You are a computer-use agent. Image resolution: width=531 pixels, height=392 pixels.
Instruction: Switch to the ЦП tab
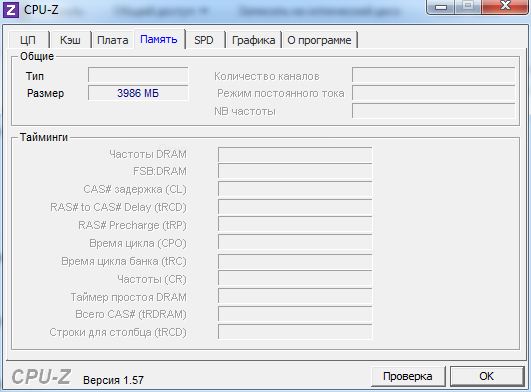[28, 40]
